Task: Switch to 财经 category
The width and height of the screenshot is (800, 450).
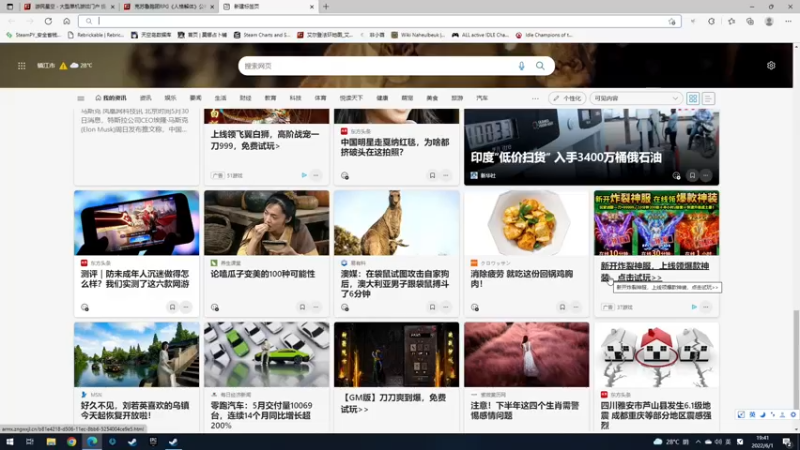Action: coord(245,98)
